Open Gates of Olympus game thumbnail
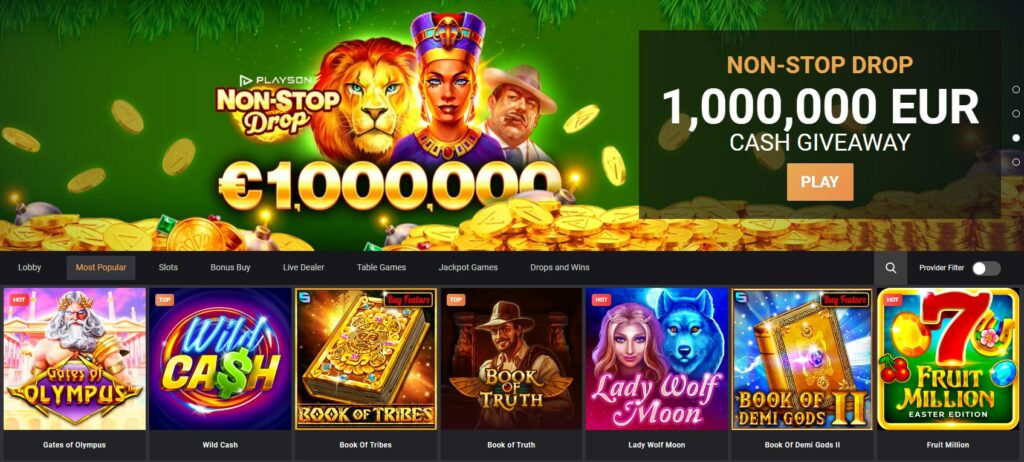 [x=74, y=359]
